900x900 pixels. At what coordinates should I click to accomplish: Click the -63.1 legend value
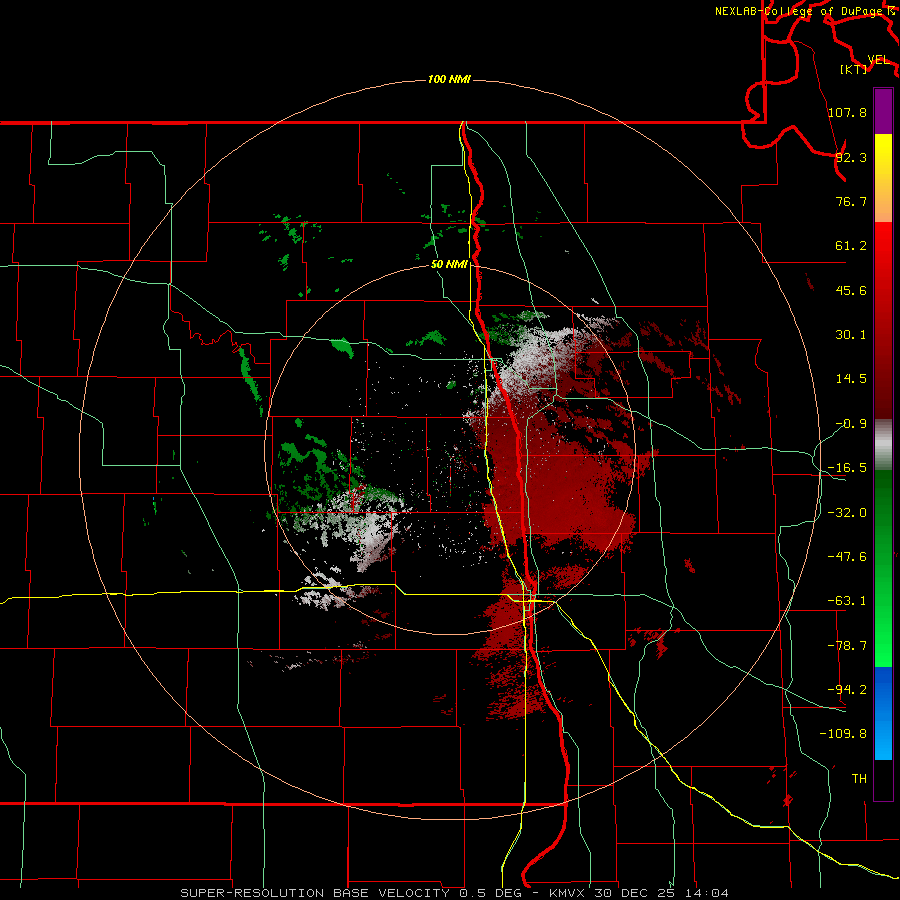(x=847, y=601)
